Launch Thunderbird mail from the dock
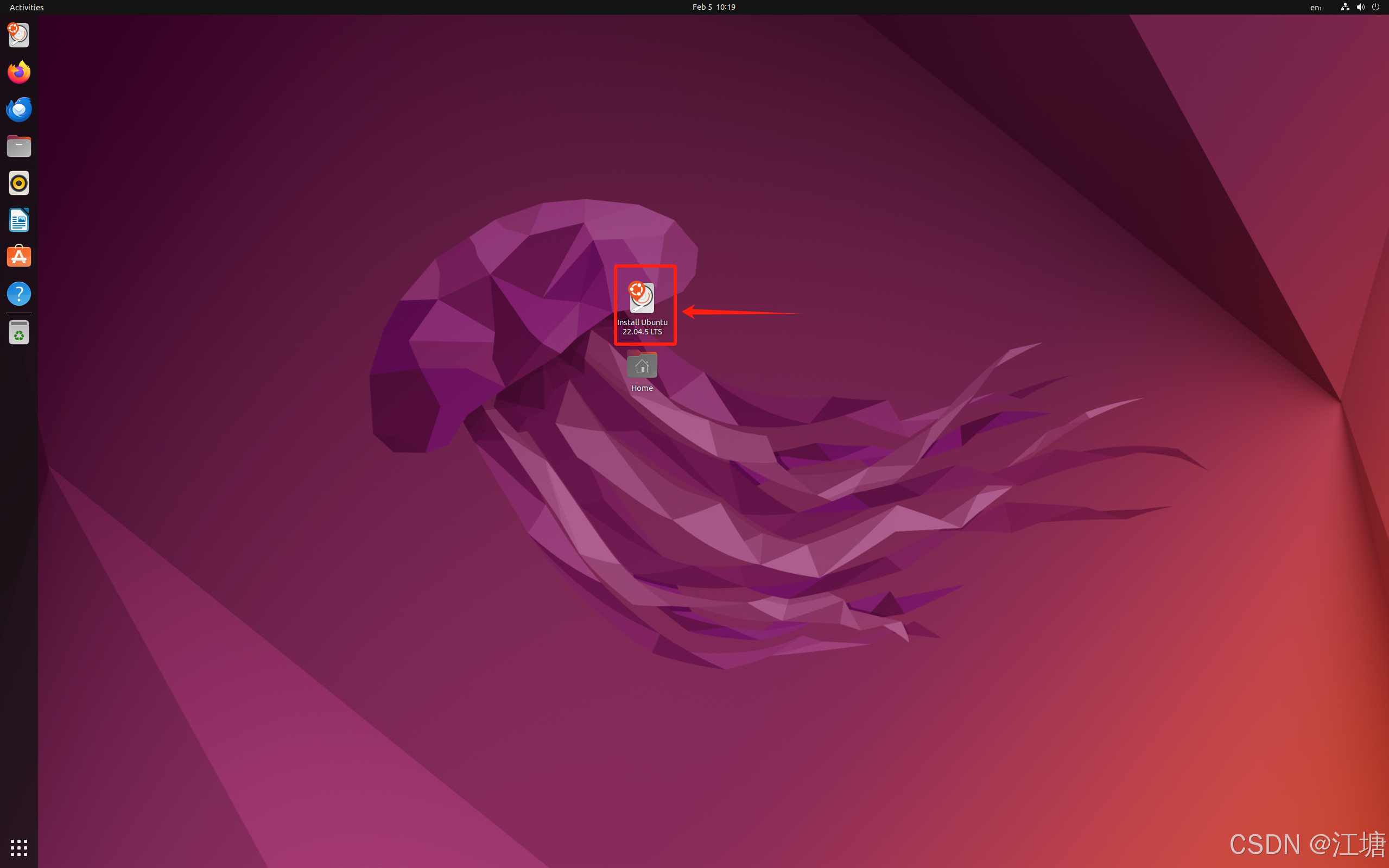Viewport: 1389px width, 868px height. click(x=19, y=109)
